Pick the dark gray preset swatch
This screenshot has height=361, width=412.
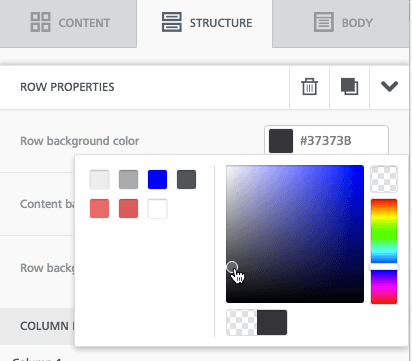tap(186, 179)
